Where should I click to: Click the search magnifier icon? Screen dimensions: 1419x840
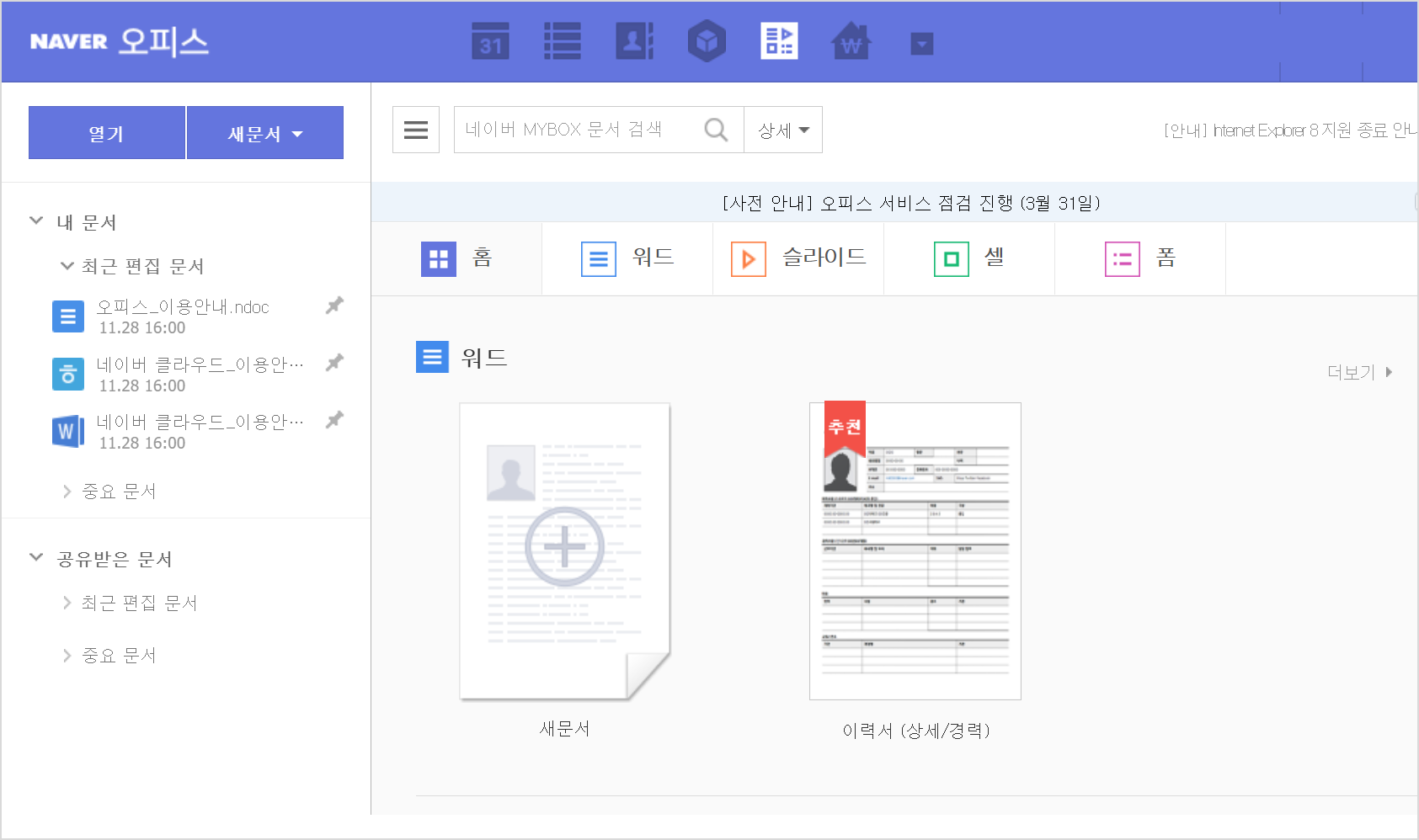pyautogui.click(x=716, y=130)
